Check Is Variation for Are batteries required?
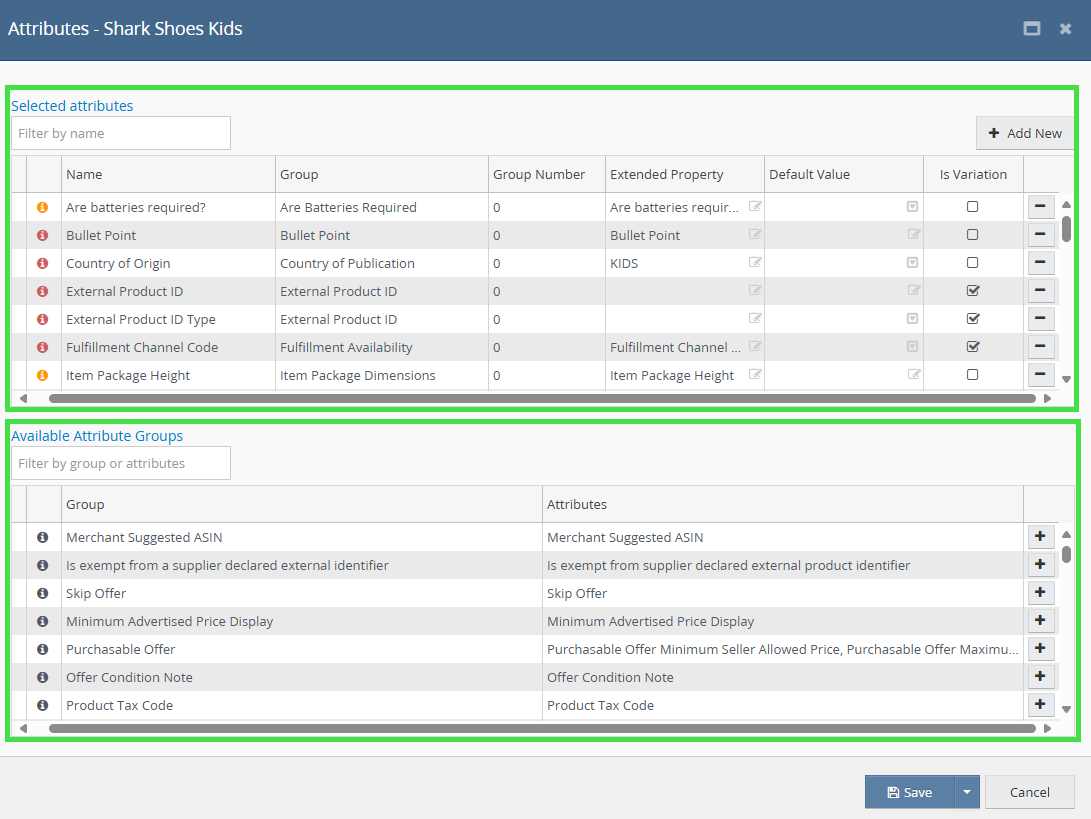 (x=972, y=207)
